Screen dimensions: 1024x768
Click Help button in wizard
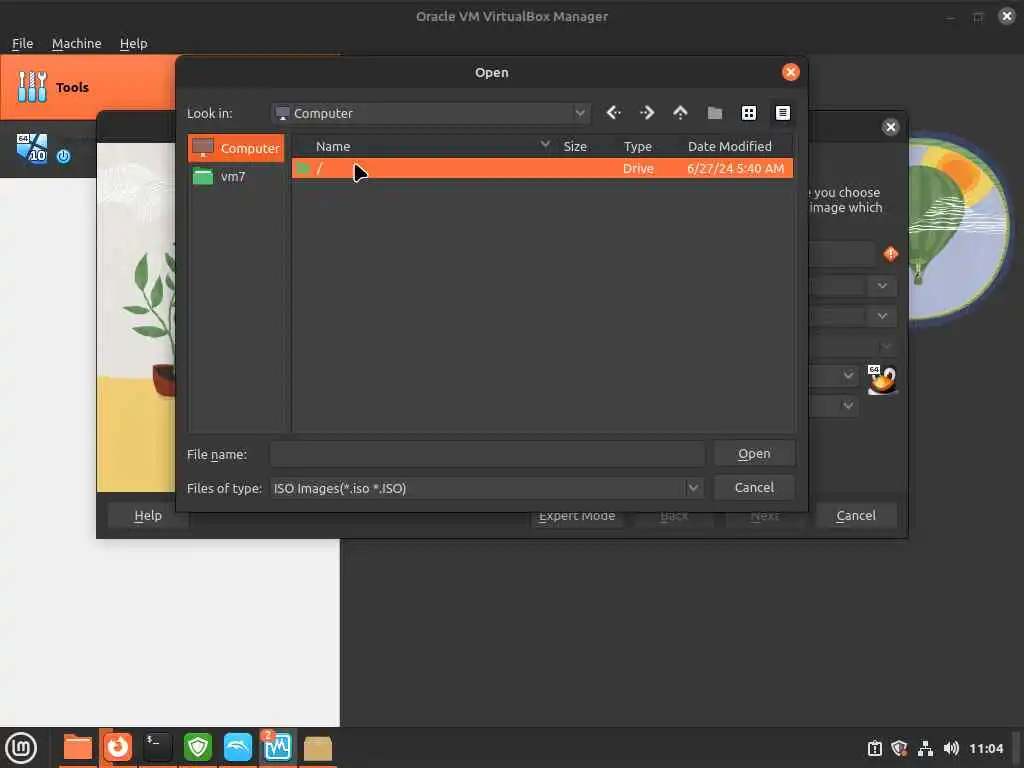(148, 515)
